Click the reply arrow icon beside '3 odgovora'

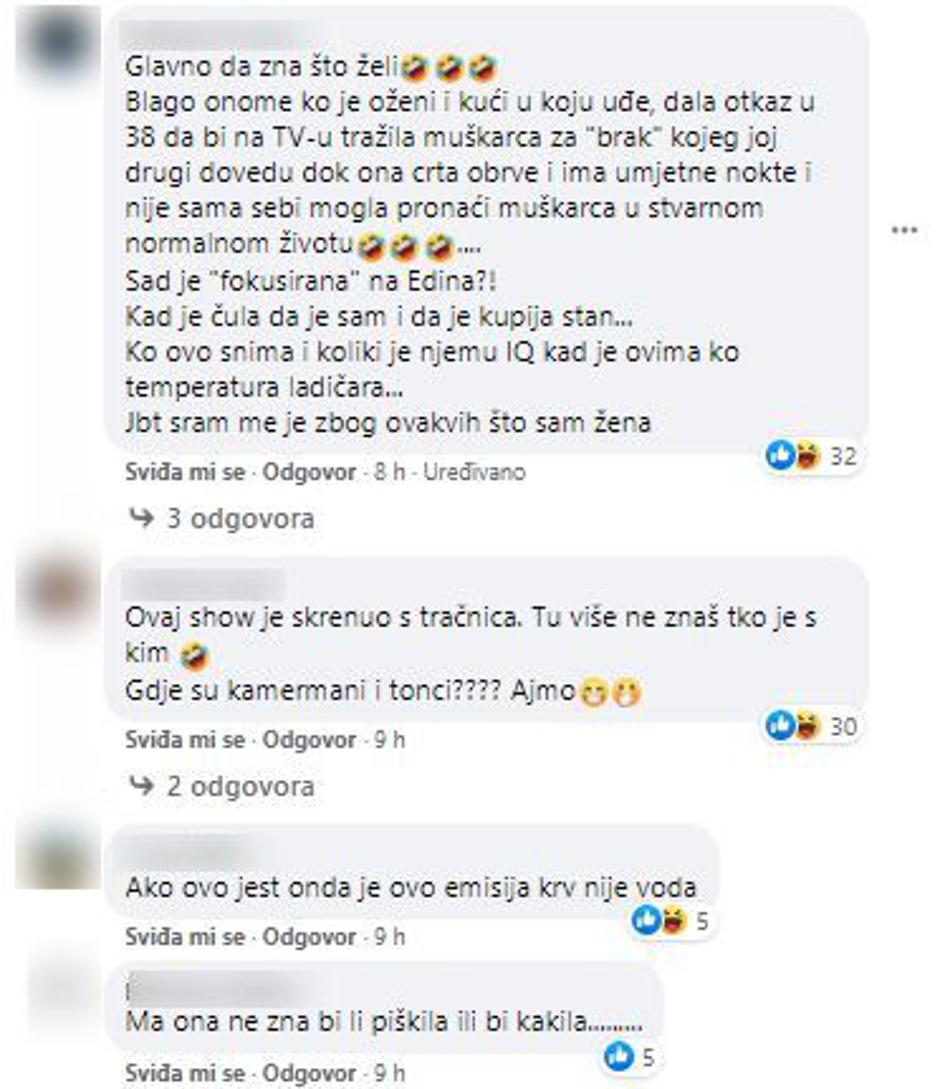pyautogui.click(x=142, y=517)
